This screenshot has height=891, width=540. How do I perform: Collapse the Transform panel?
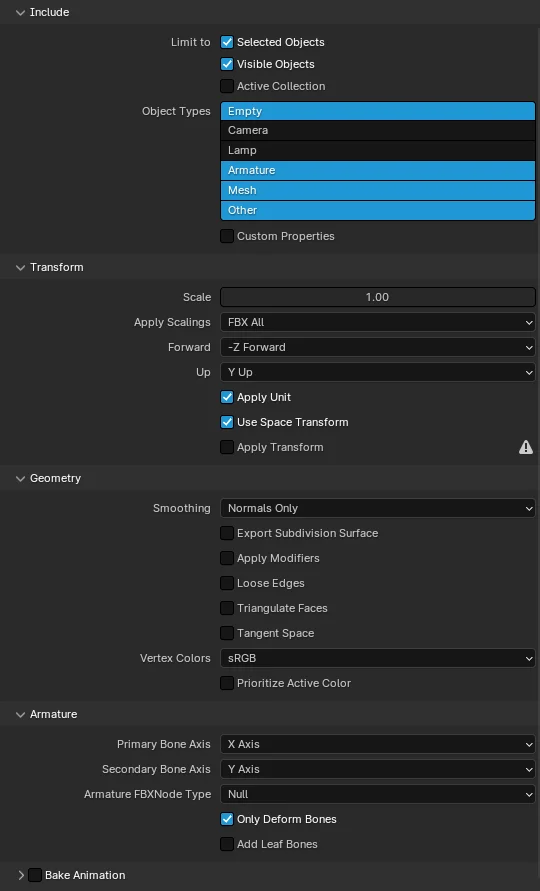coord(20,267)
